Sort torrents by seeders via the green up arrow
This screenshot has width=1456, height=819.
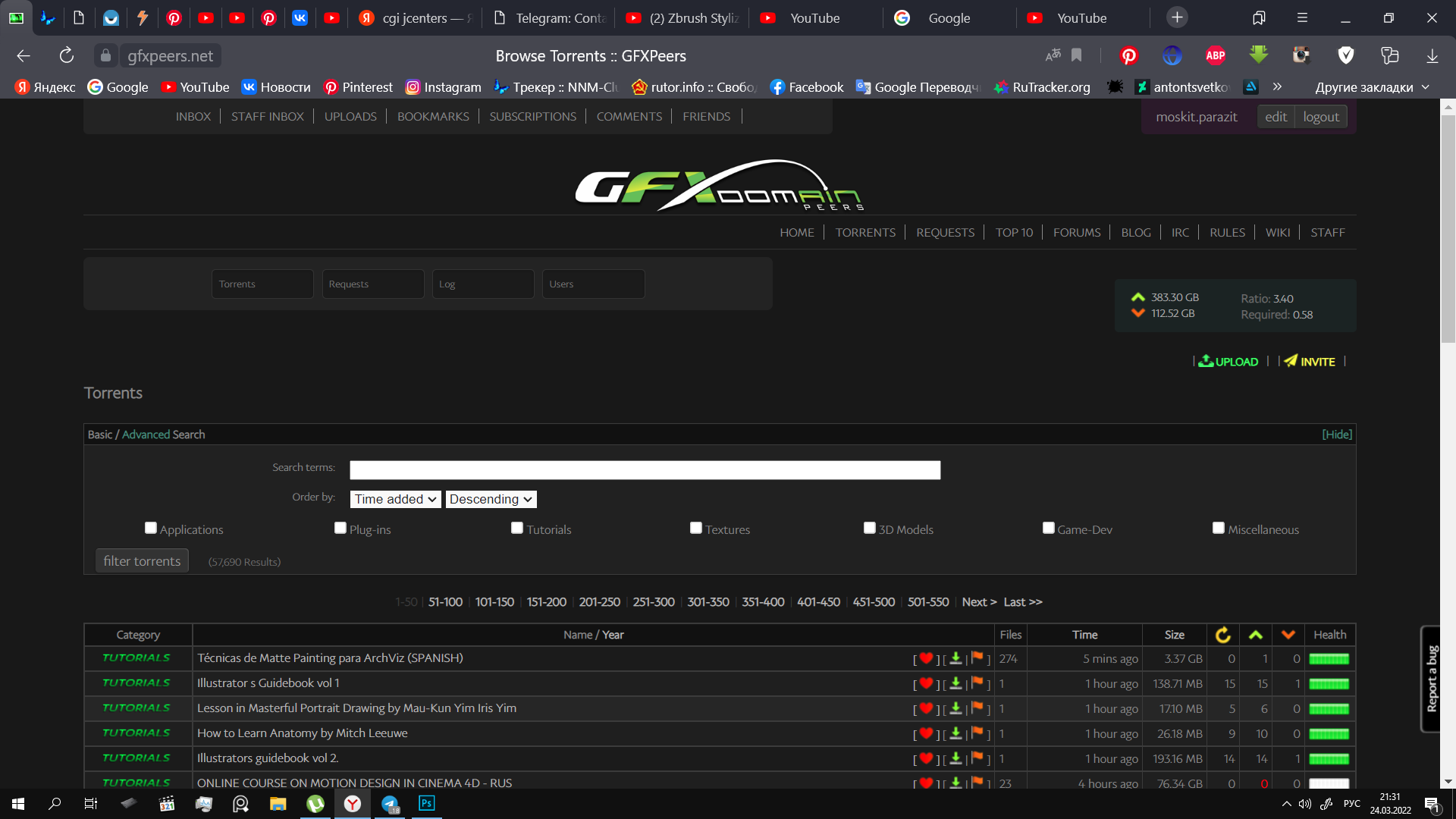pyautogui.click(x=1256, y=635)
